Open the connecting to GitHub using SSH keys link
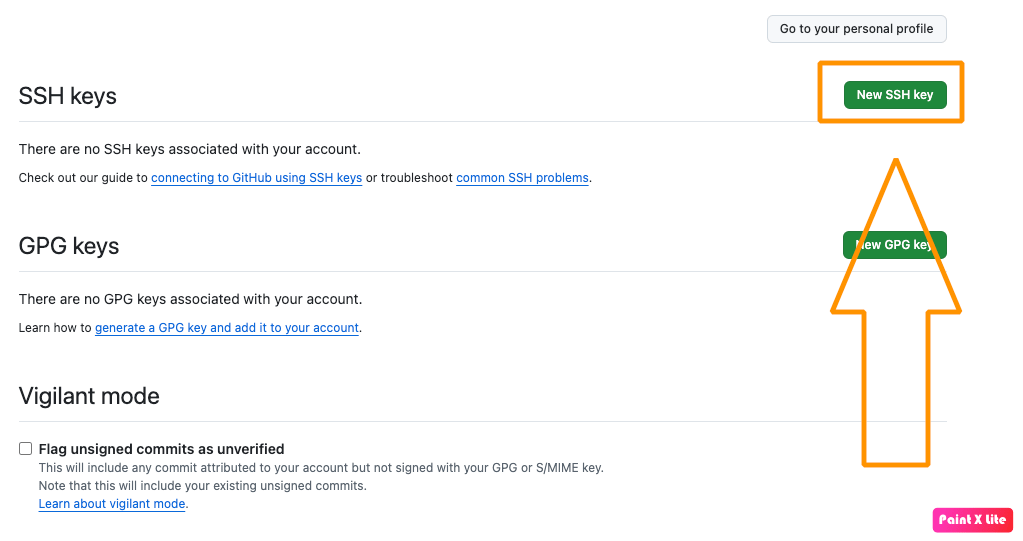 256,178
